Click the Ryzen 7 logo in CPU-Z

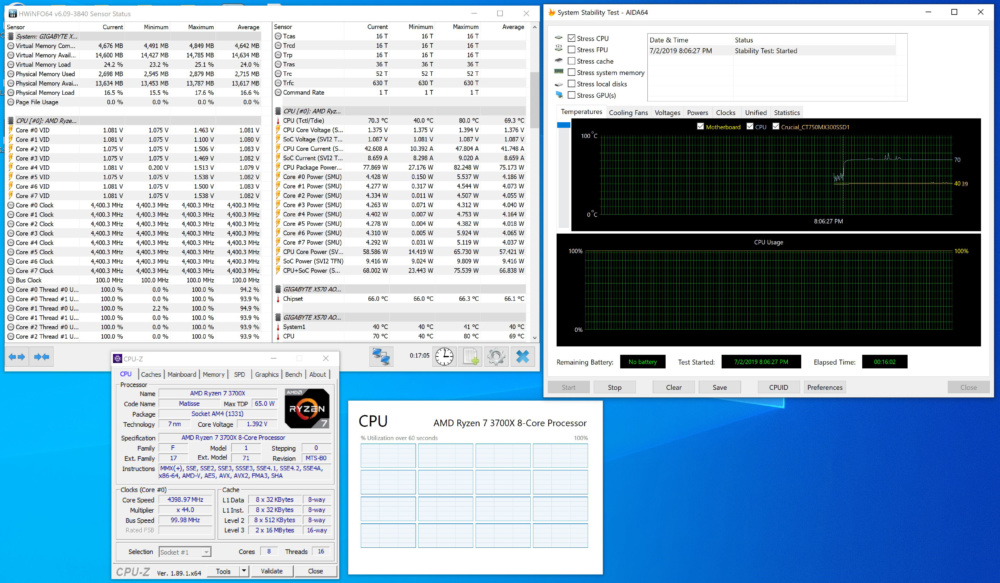[307, 408]
